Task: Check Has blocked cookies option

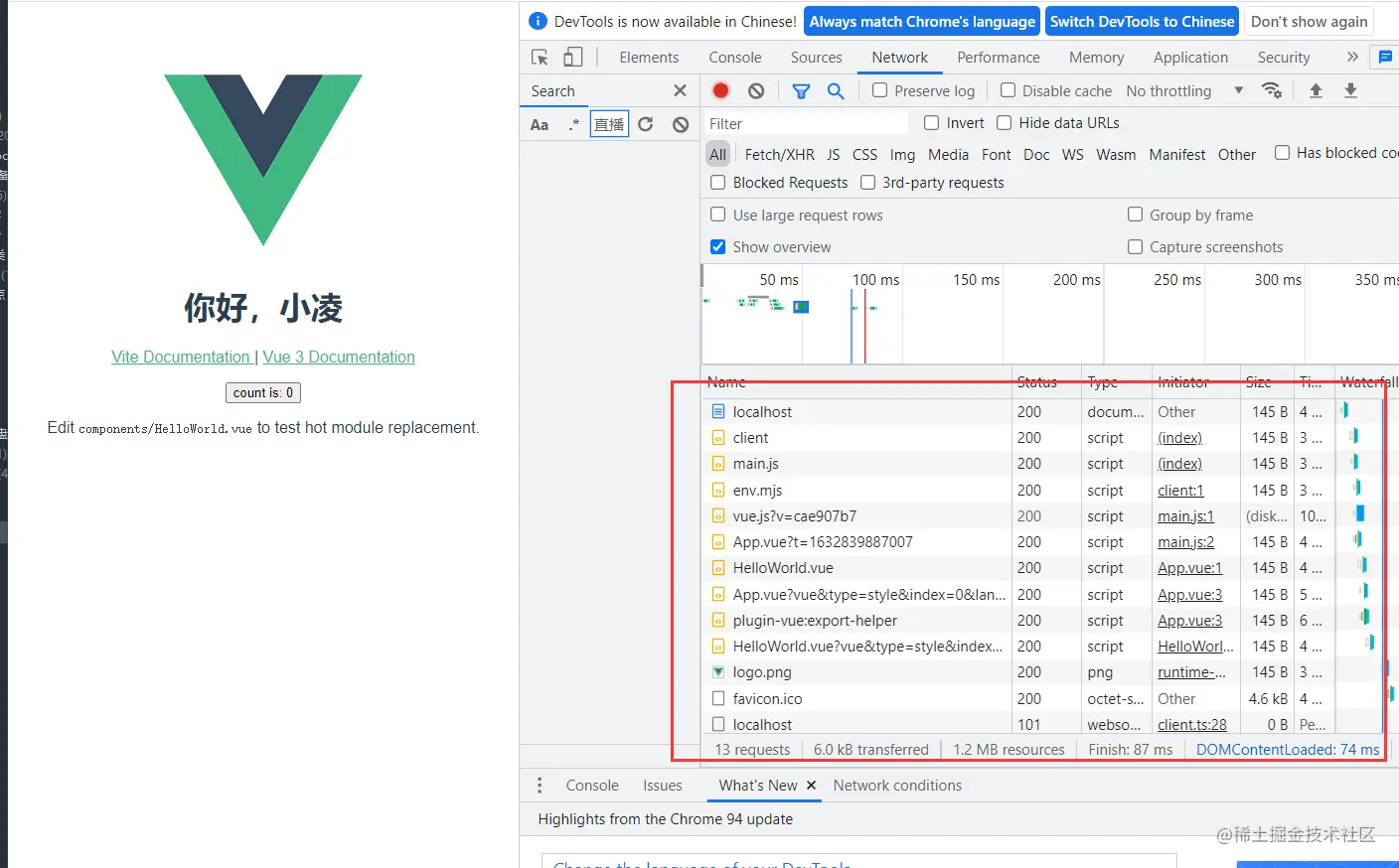Action: [x=1283, y=153]
